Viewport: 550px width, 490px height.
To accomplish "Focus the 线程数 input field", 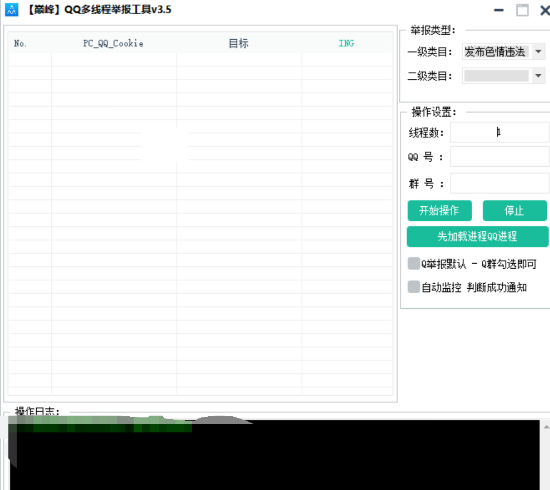I will point(499,132).
